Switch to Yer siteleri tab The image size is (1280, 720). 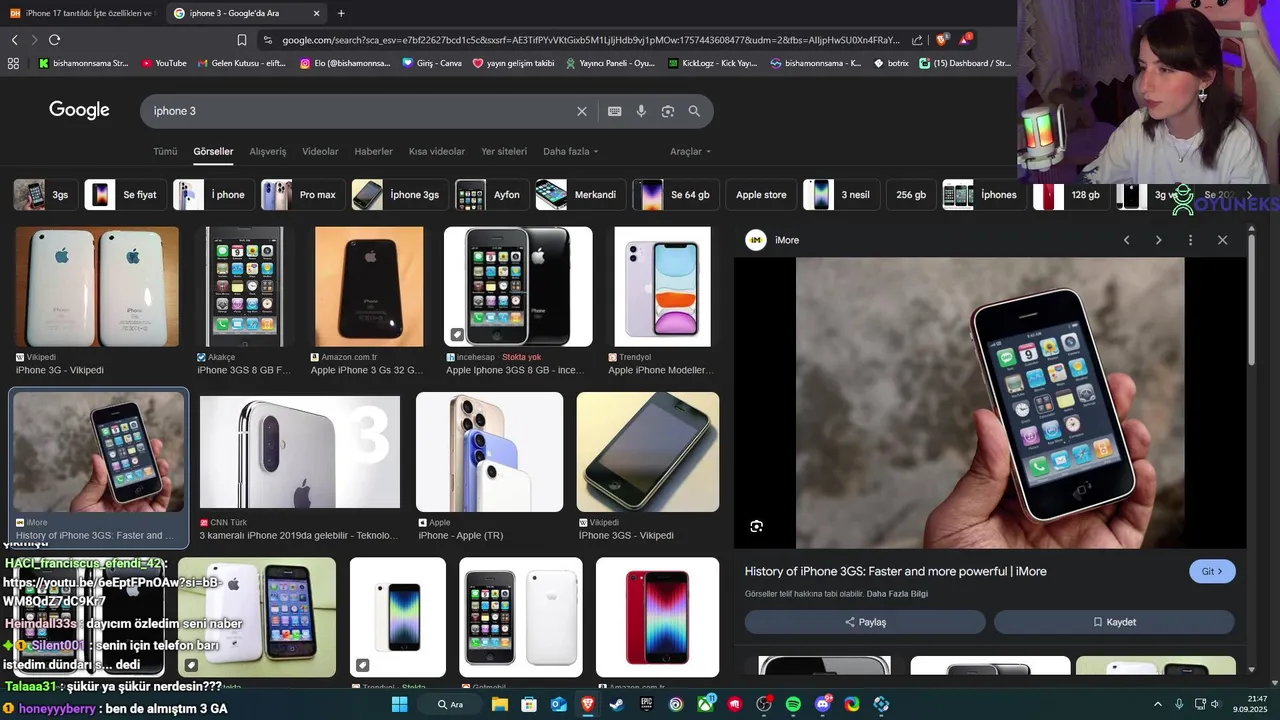tap(504, 151)
